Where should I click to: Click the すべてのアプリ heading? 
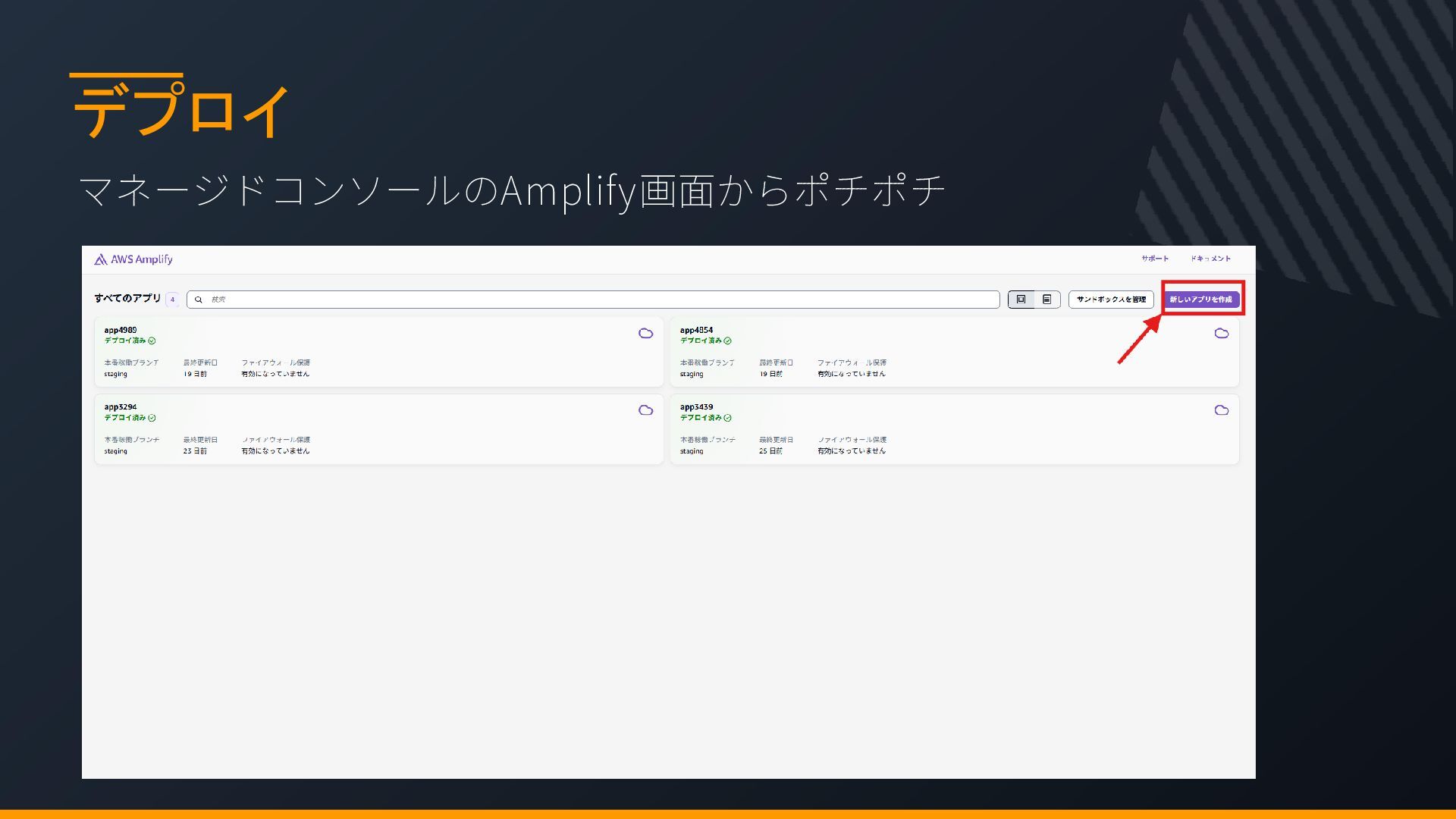click(x=127, y=298)
